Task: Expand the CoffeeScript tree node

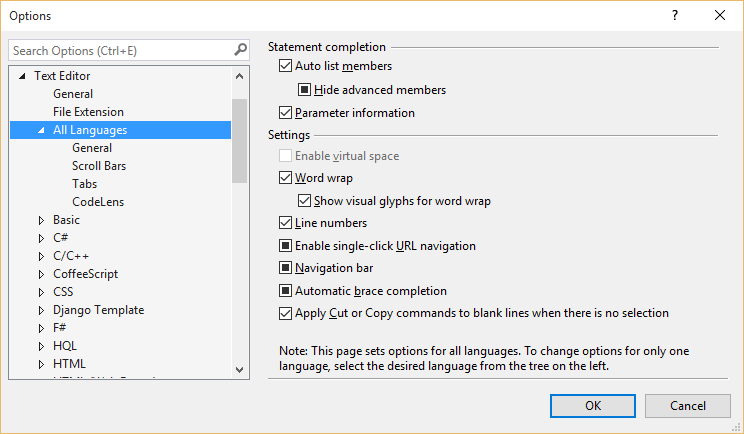Action: pos(41,274)
